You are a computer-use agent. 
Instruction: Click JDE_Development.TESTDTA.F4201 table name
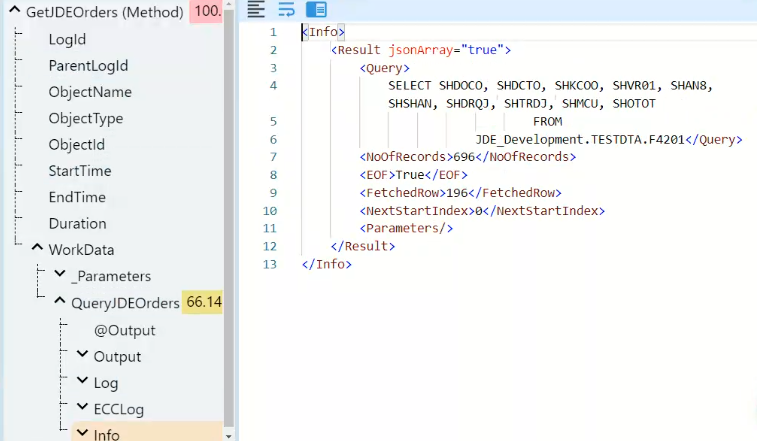(580, 140)
